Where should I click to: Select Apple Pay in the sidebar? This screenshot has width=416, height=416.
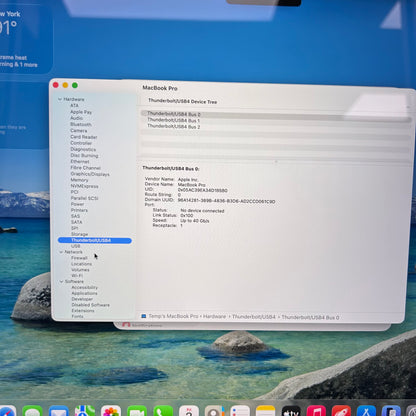[81, 112]
